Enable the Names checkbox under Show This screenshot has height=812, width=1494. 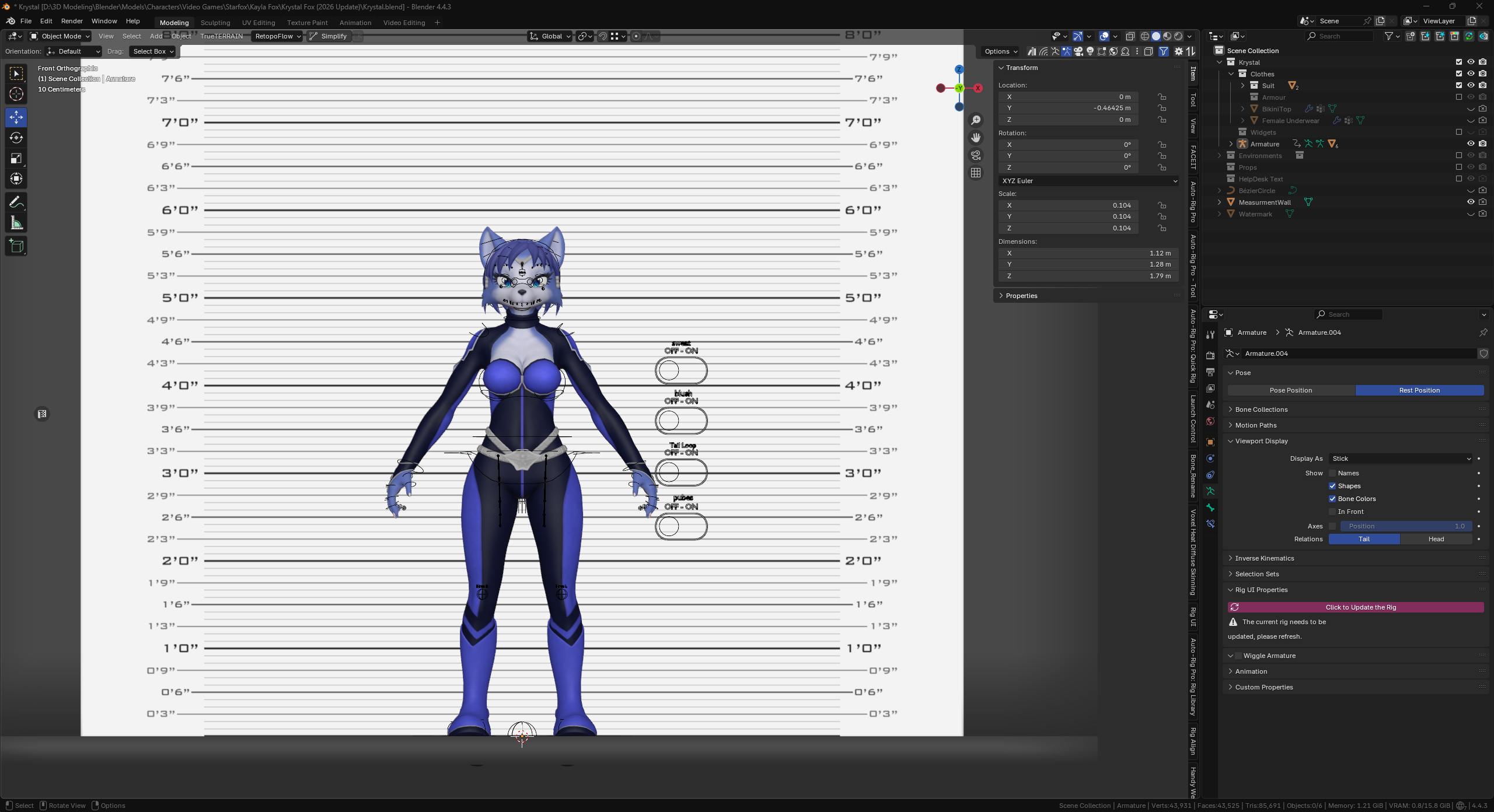point(1332,473)
